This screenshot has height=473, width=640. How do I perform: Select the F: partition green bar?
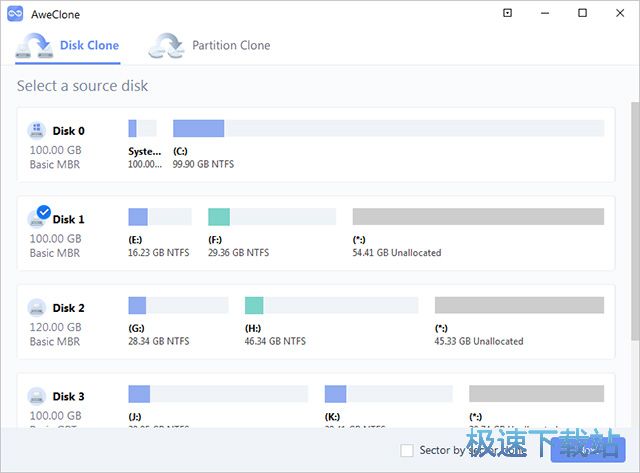click(272, 217)
